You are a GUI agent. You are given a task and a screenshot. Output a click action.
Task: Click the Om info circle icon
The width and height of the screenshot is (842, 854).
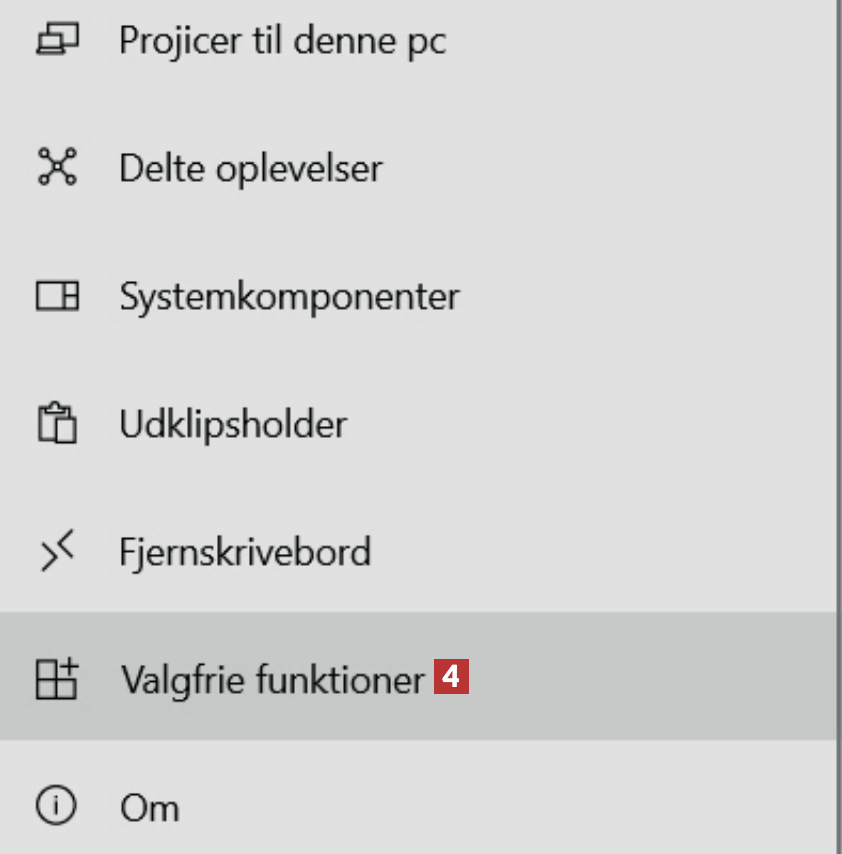click(x=56, y=806)
